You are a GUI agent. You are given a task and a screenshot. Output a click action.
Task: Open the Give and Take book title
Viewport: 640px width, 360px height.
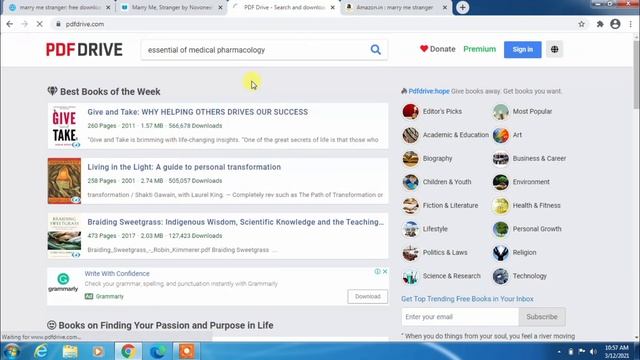[198, 112]
